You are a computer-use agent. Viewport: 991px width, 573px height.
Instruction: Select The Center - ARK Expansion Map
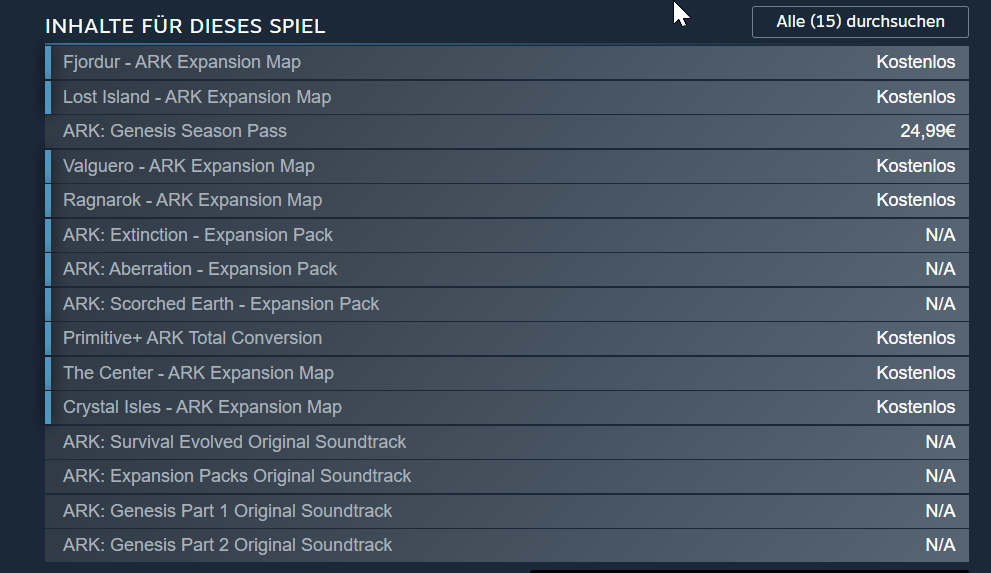pos(507,373)
